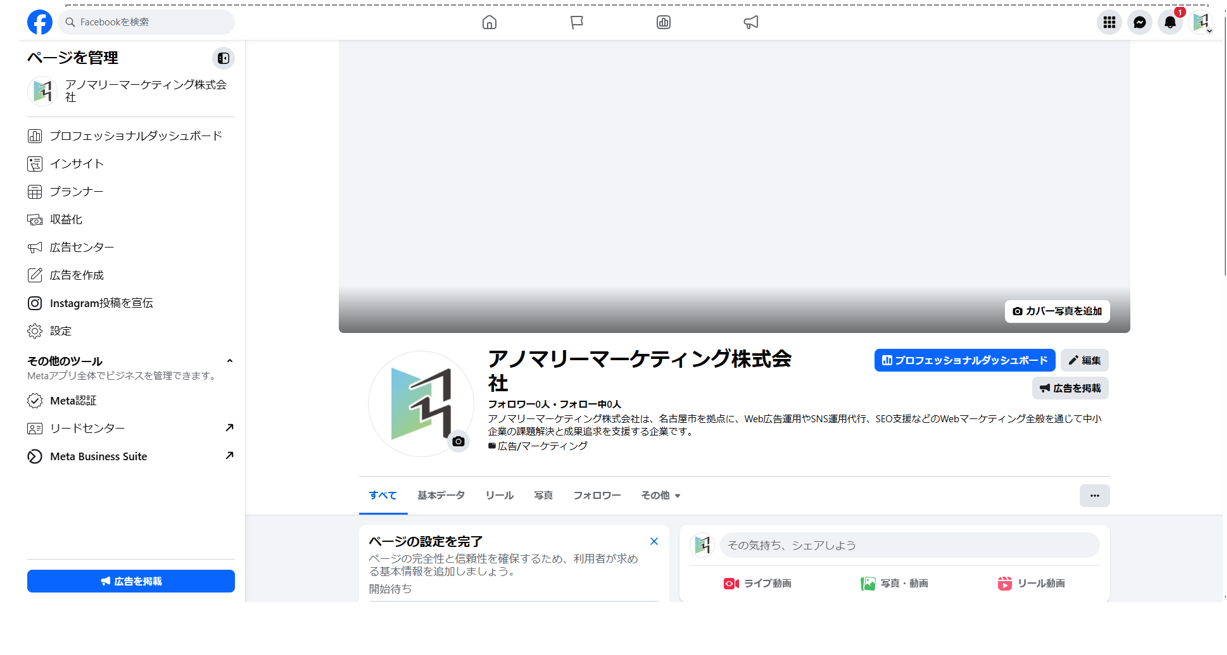Viewport: 1227px width, 655px height.
Task: Open the megaphone ads icon in top navigation
Action: click(751, 22)
